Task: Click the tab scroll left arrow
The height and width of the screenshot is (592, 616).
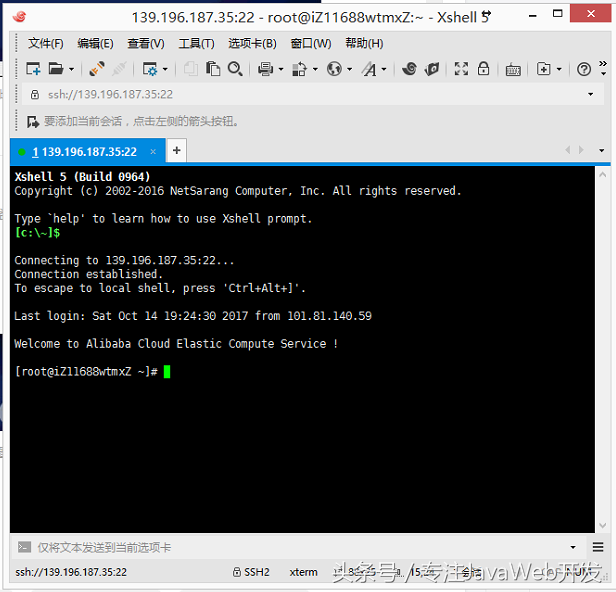Action: coord(567,150)
